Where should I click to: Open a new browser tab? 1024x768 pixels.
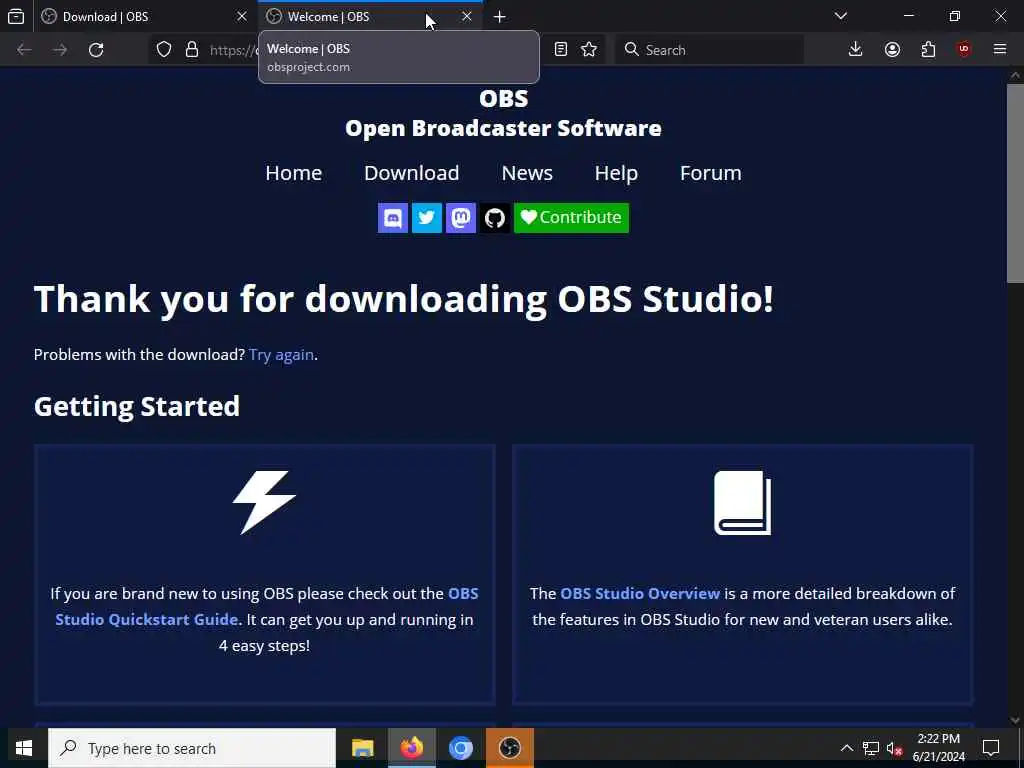(500, 17)
